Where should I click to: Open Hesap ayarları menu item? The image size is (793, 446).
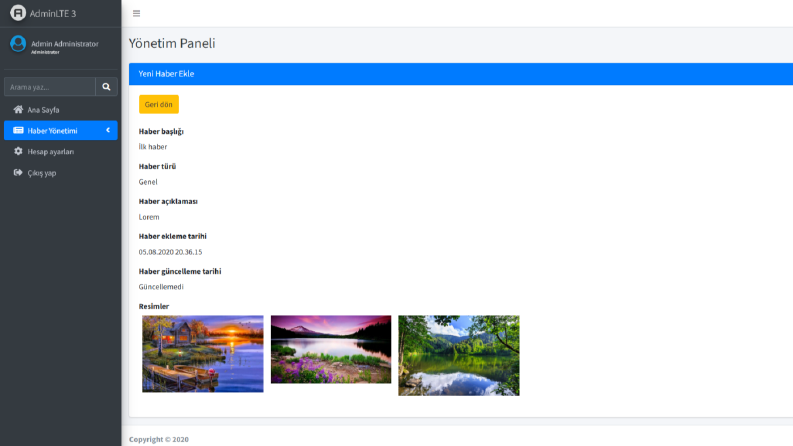pos(61,152)
